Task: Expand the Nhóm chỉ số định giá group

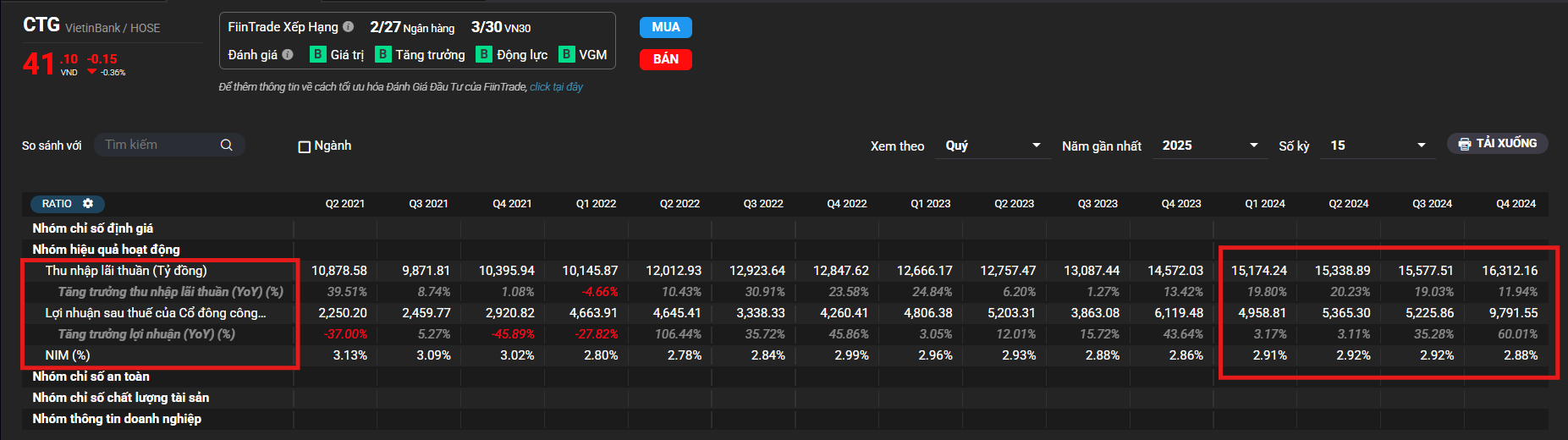Action: pyautogui.click(x=93, y=228)
